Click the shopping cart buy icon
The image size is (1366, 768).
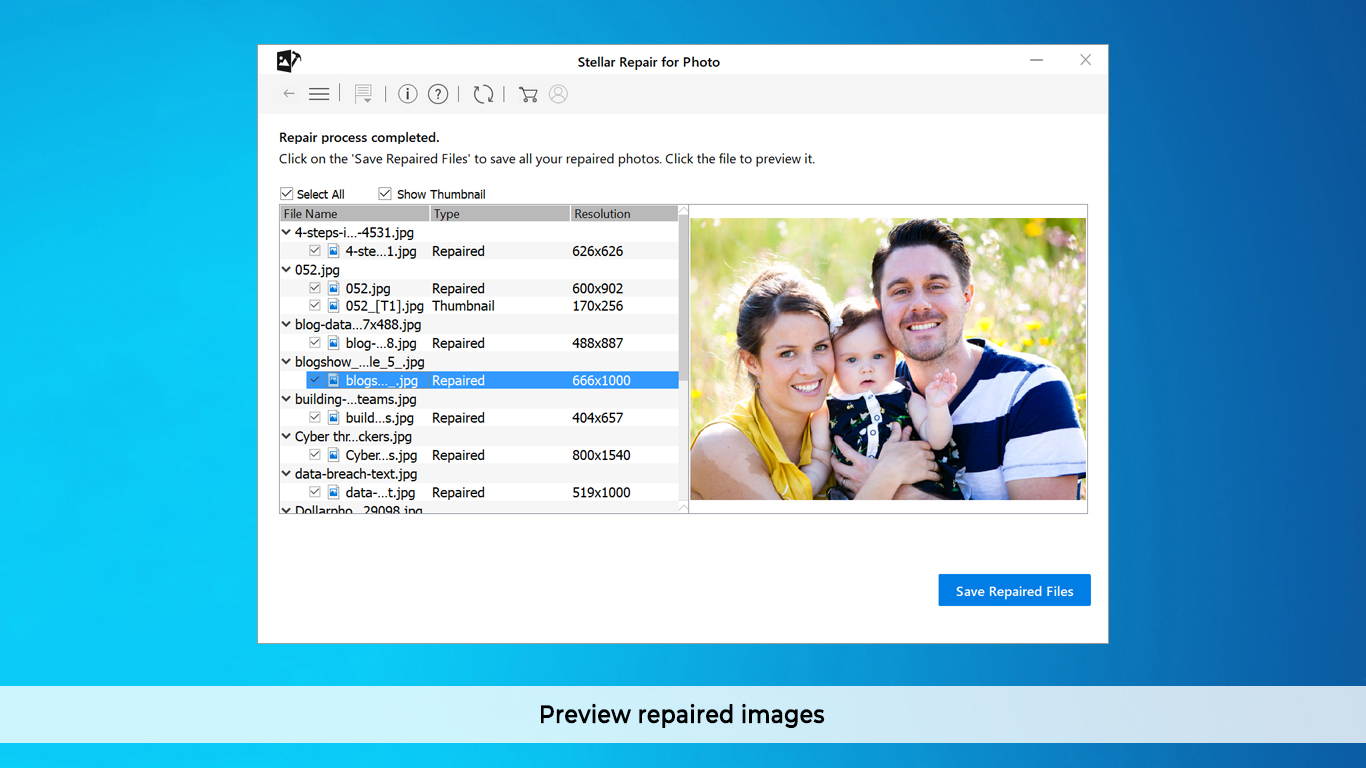click(528, 94)
